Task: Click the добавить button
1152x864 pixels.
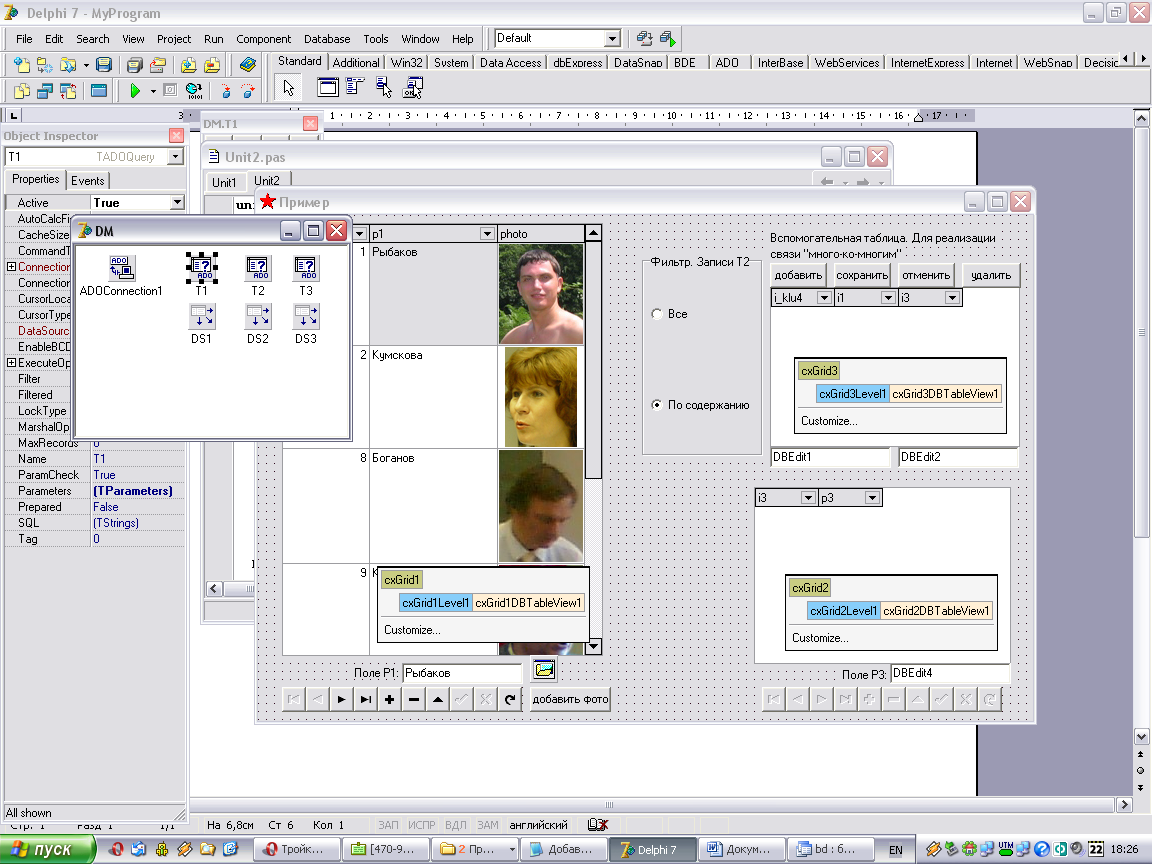Action: tap(798, 276)
